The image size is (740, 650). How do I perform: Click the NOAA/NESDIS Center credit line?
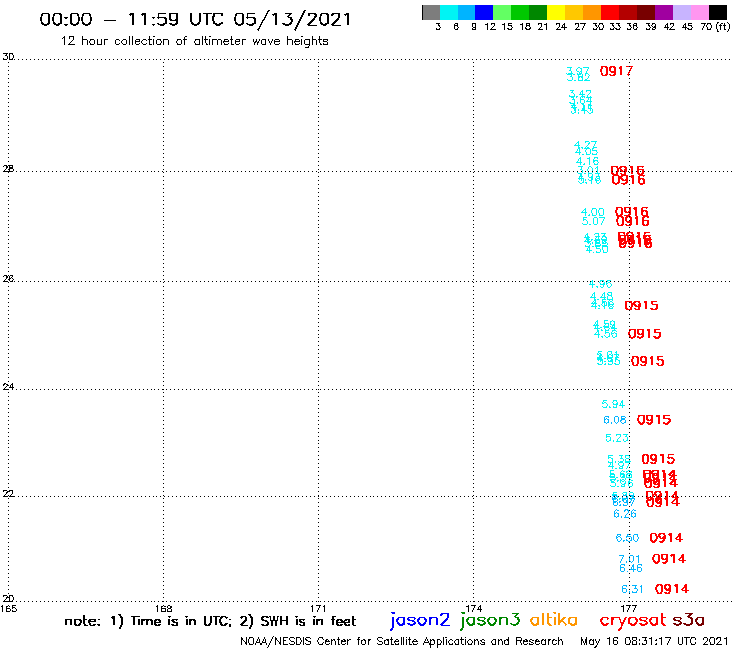pos(402,642)
